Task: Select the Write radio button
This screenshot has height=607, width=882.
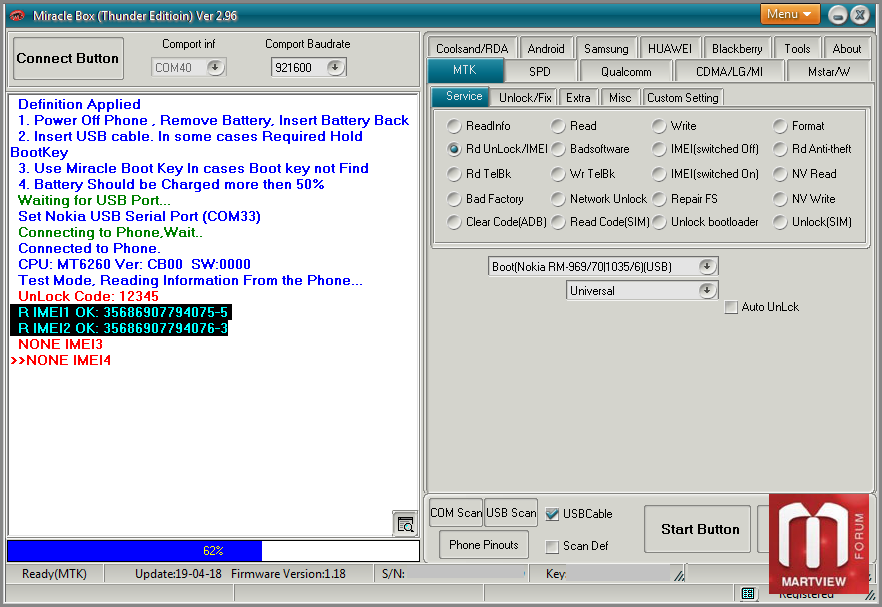Action: pyautogui.click(x=659, y=126)
